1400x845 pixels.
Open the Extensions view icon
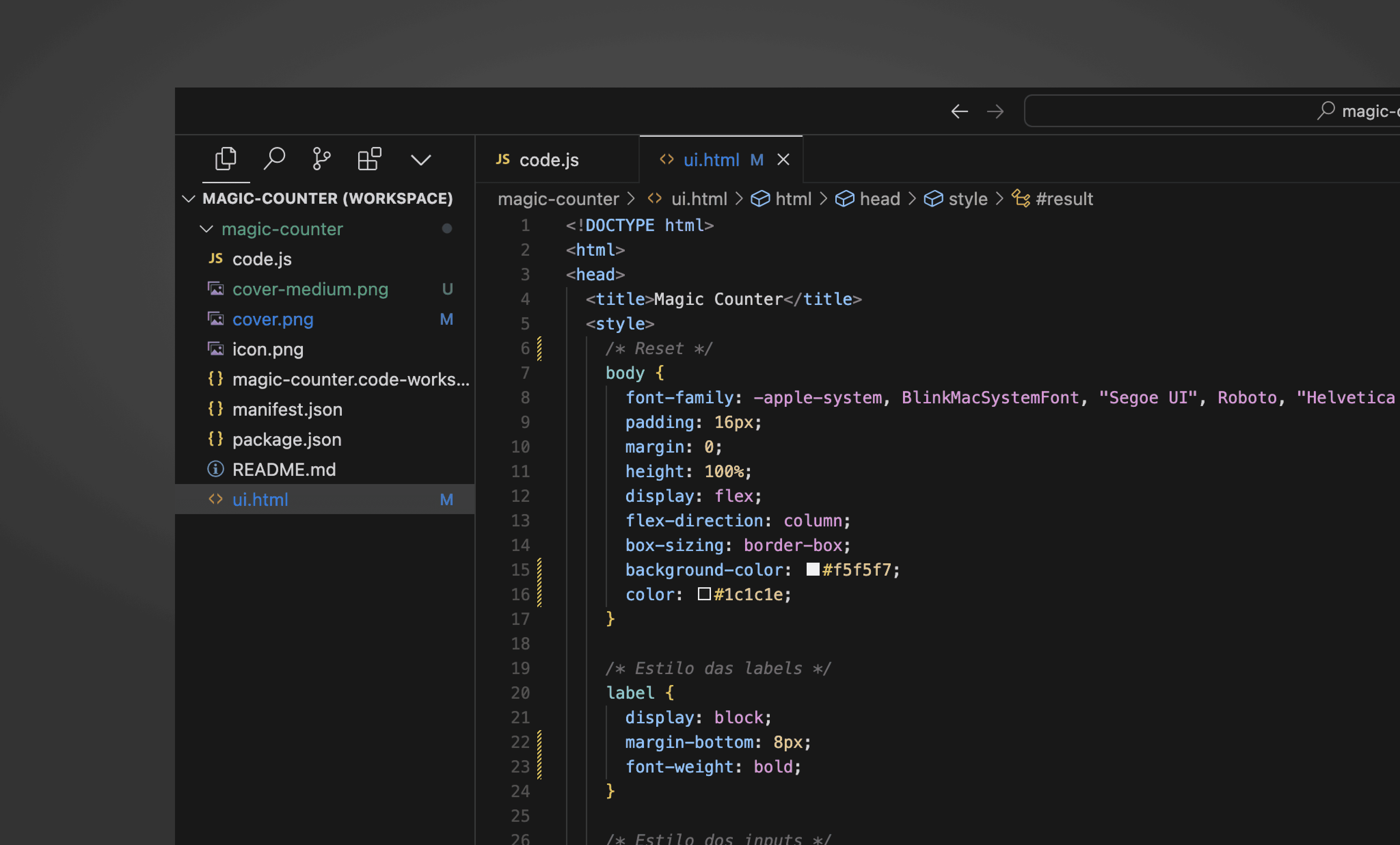[369, 159]
